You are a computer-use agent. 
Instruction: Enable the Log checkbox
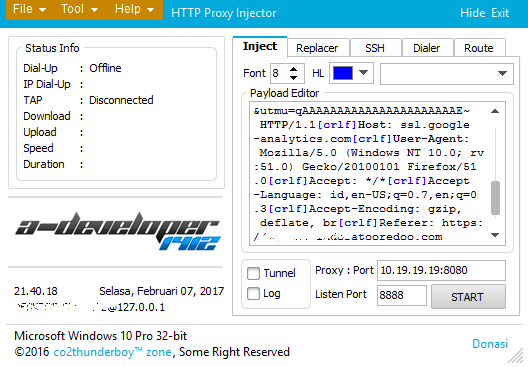click(253, 293)
